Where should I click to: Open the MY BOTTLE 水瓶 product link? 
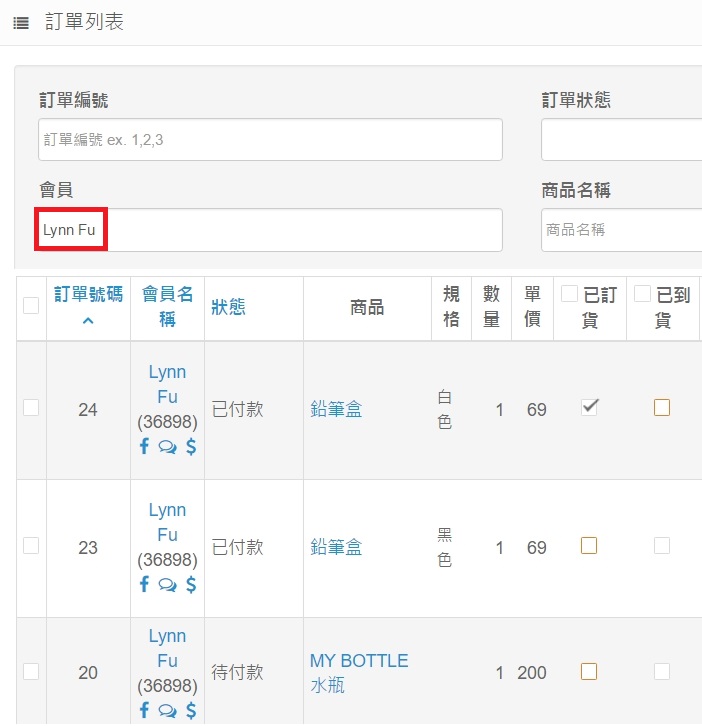358,673
